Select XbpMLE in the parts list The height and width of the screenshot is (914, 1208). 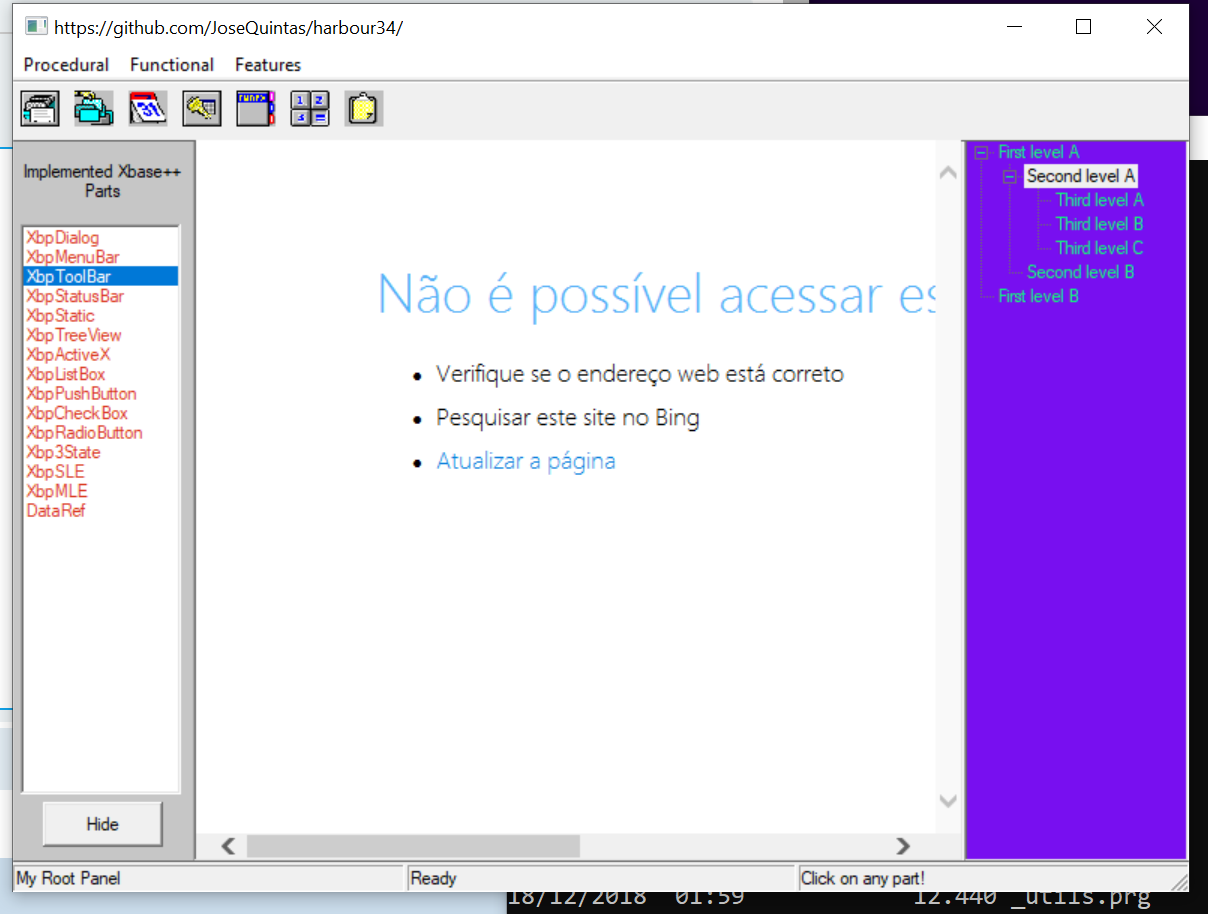(101, 491)
